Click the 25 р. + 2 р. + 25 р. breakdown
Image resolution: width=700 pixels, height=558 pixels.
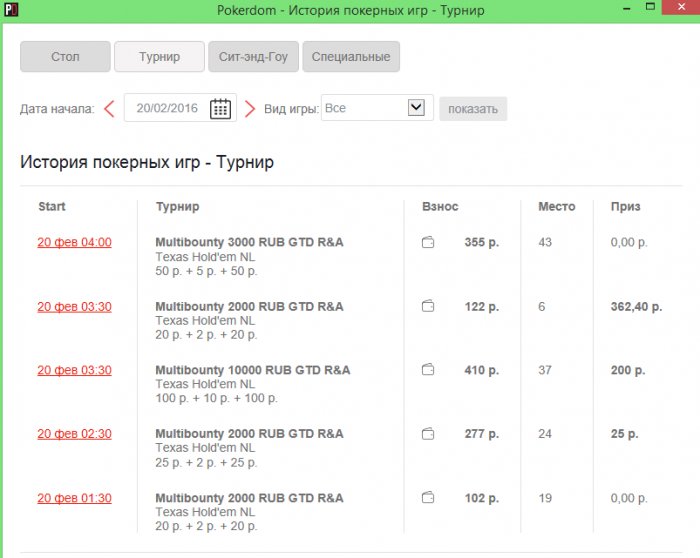pos(206,462)
